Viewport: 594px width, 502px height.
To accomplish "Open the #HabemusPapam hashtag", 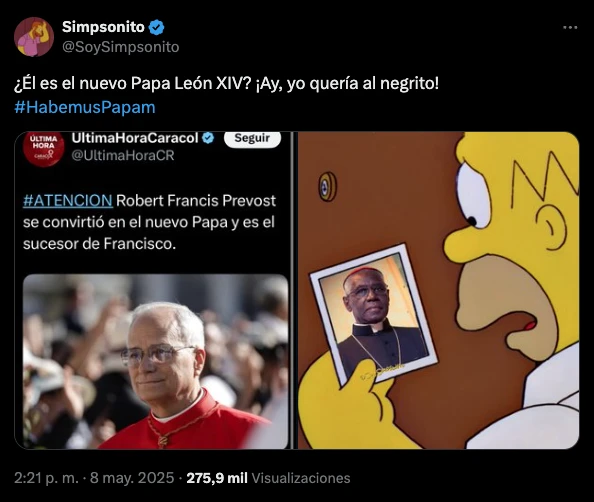I will pos(85,107).
